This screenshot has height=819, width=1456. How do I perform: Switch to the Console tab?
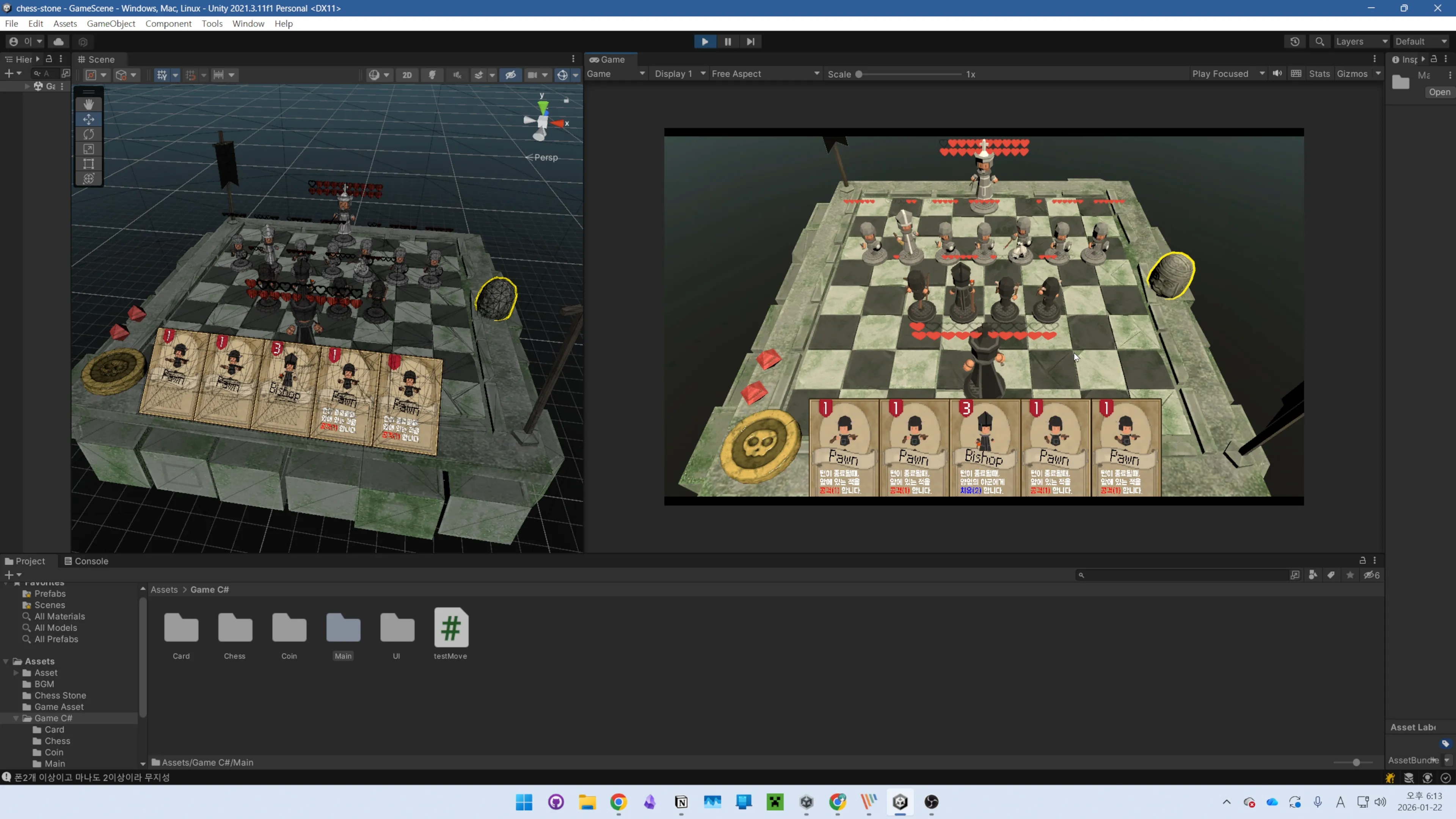(x=86, y=561)
